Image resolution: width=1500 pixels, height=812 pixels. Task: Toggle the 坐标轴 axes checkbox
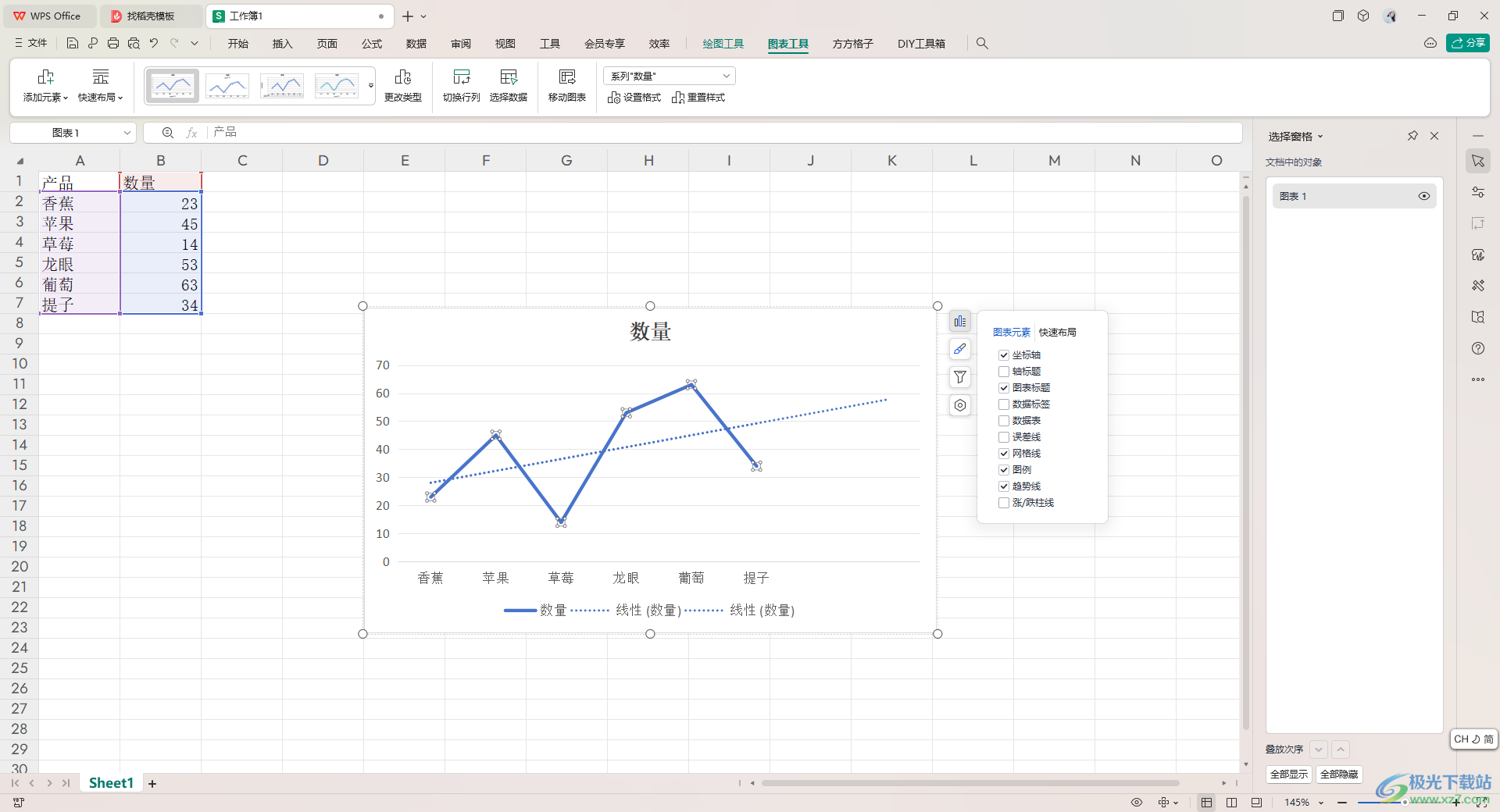pos(1004,355)
